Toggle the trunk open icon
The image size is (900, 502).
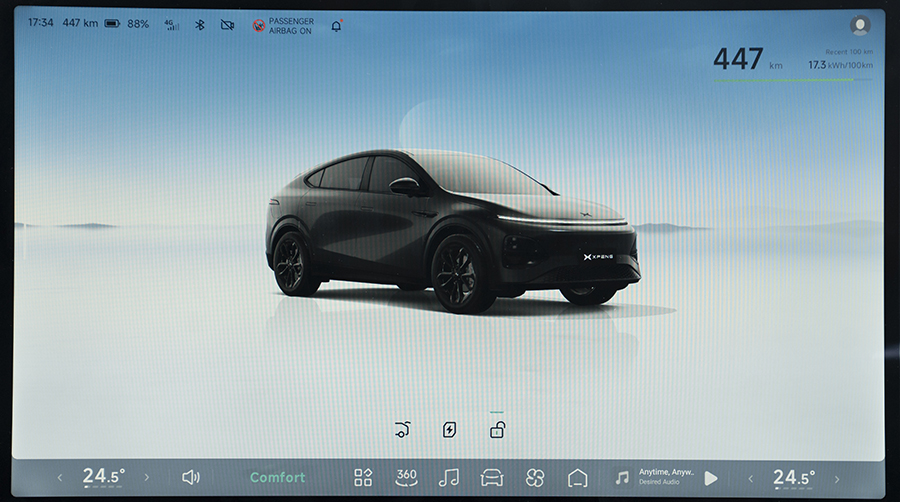tap(403, 430)
